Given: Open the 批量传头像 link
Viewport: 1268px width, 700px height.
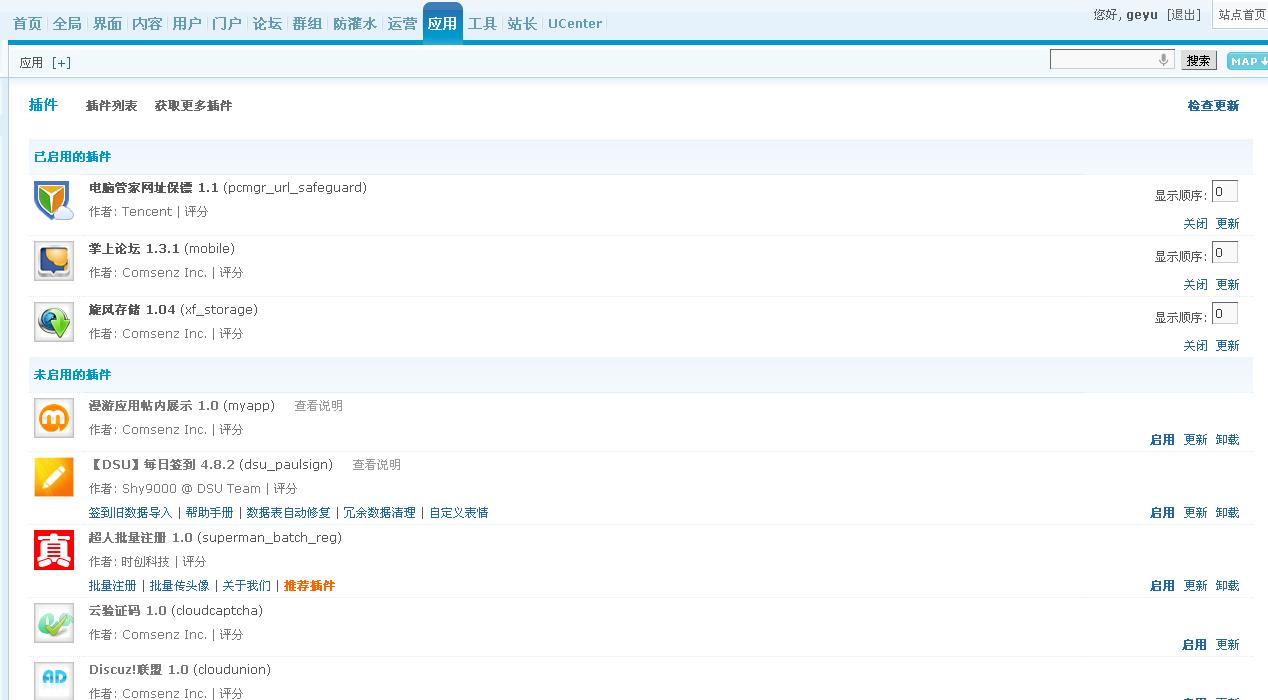Looking at the screenshot, I should pyautogui.click(x=179, y=586).
